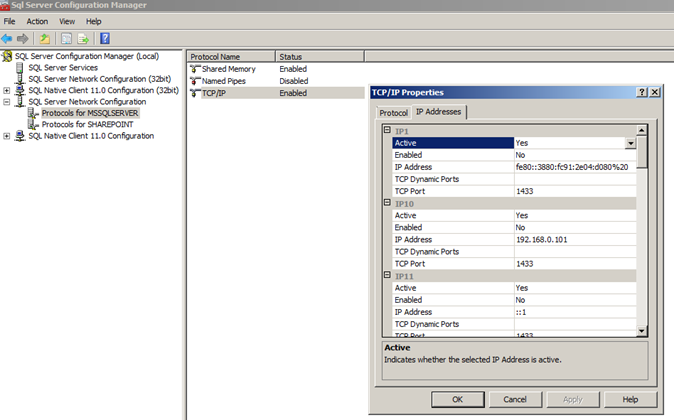
Task: Click the SQL Server Services node icon
Action: coord(20,67)
